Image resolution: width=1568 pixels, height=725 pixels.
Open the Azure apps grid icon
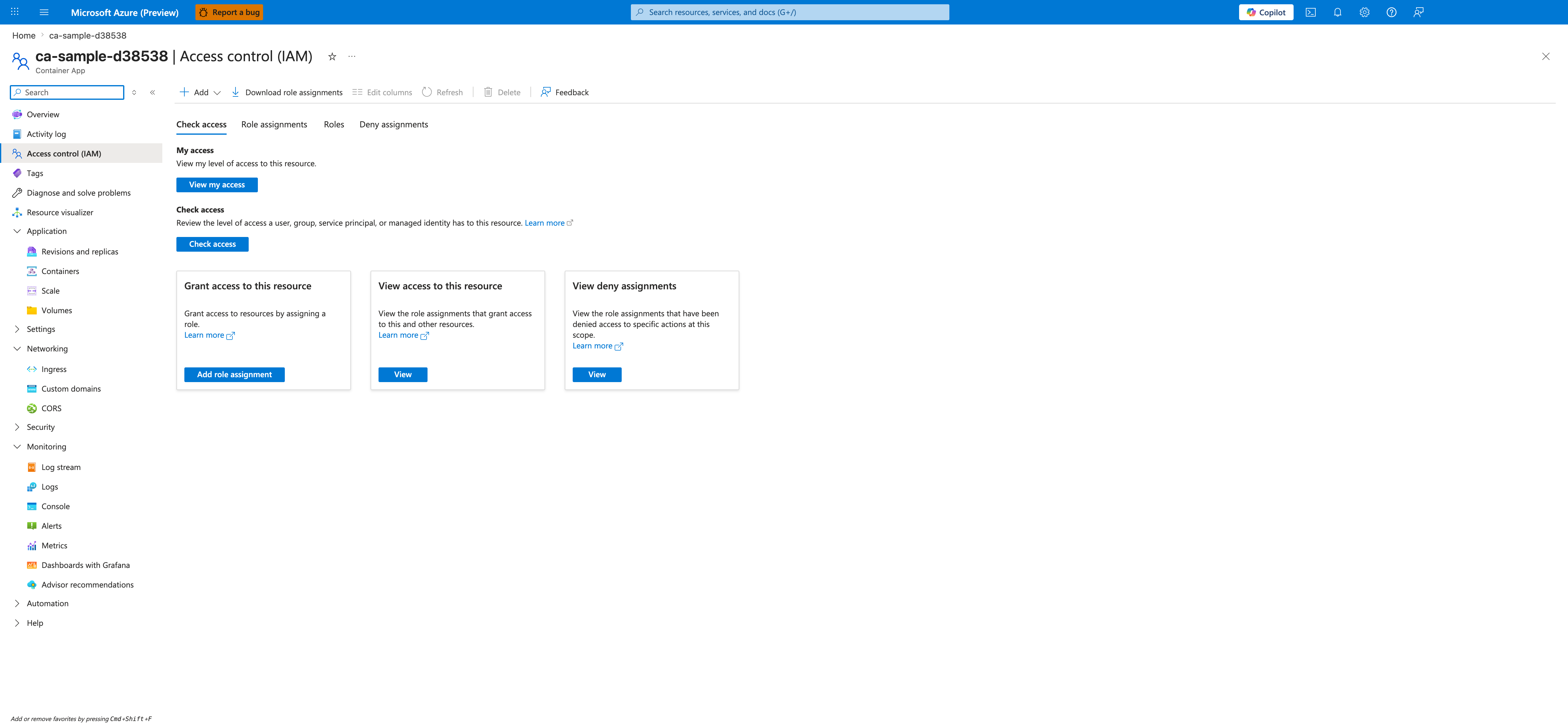point(15,12)
